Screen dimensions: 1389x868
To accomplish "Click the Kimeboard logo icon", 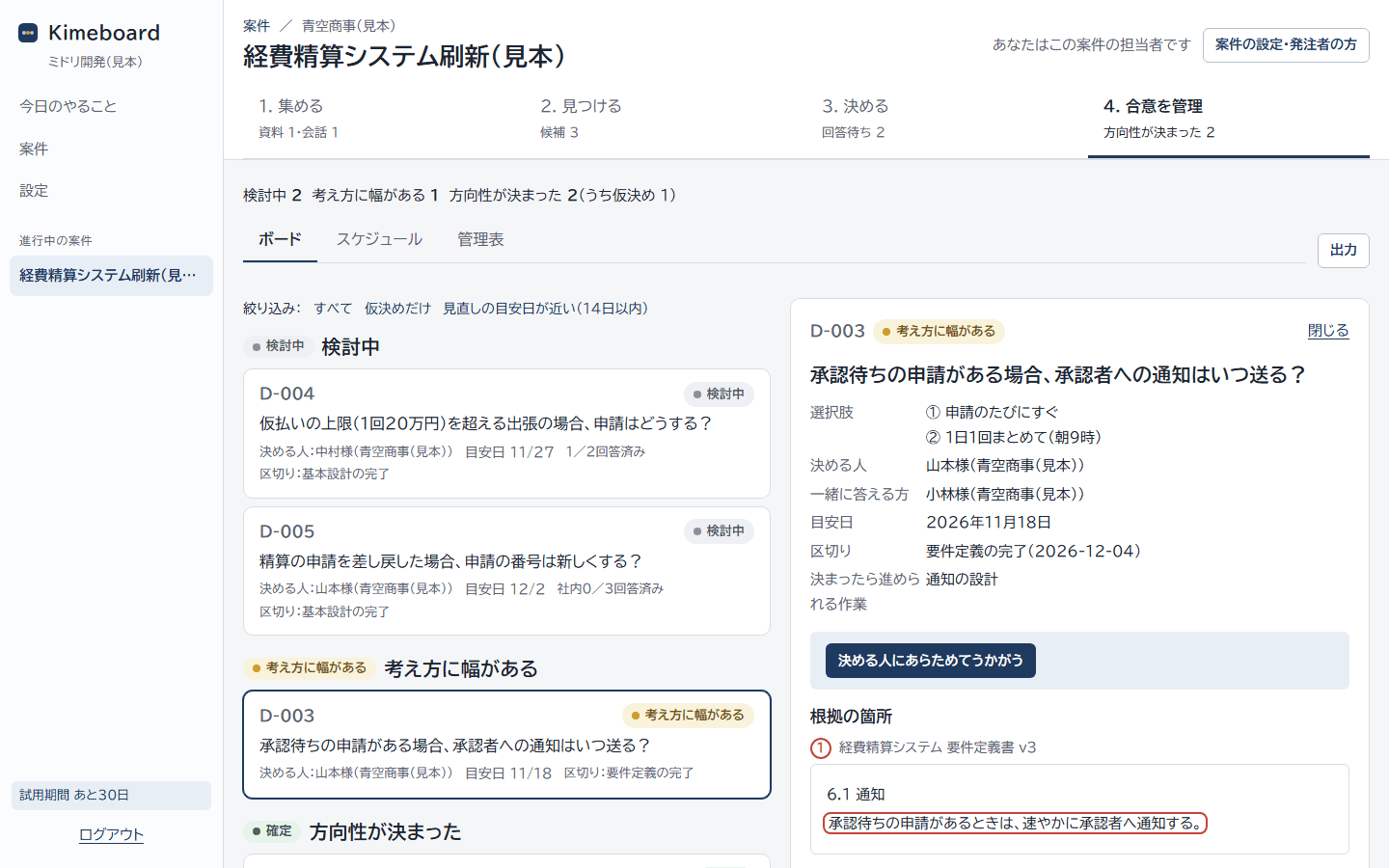I will 28,33.
